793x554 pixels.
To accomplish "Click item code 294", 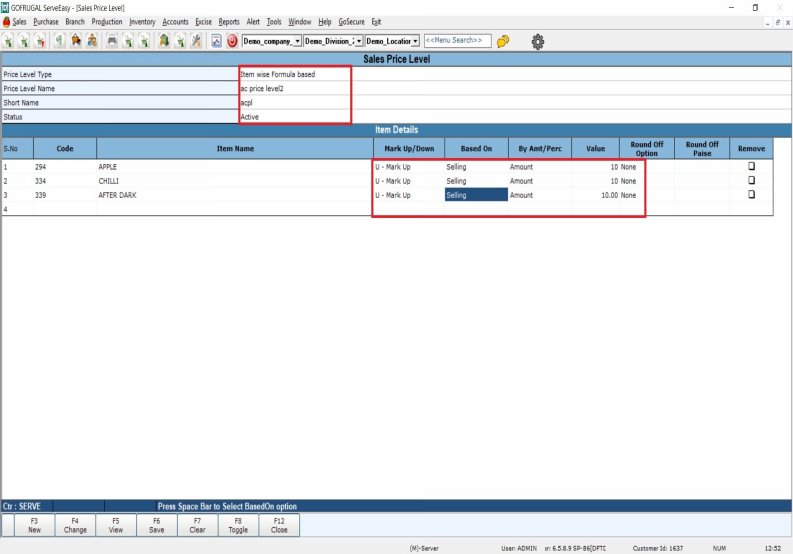I will (x=65, y=166).
